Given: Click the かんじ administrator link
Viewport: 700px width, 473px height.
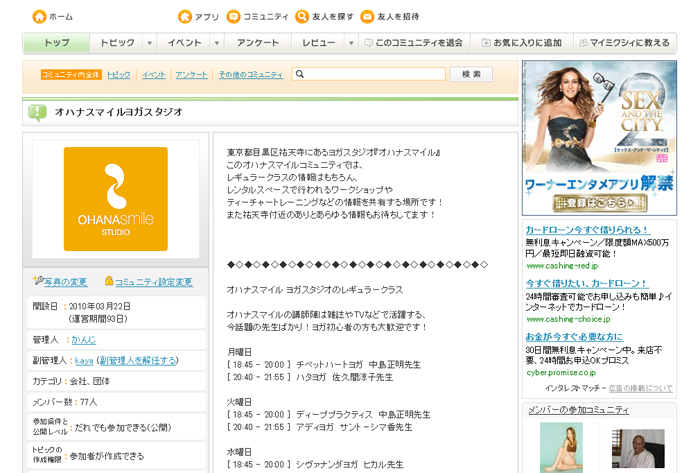Looking at the screenshot, I should pyautogui.click(x=84, y=340).
